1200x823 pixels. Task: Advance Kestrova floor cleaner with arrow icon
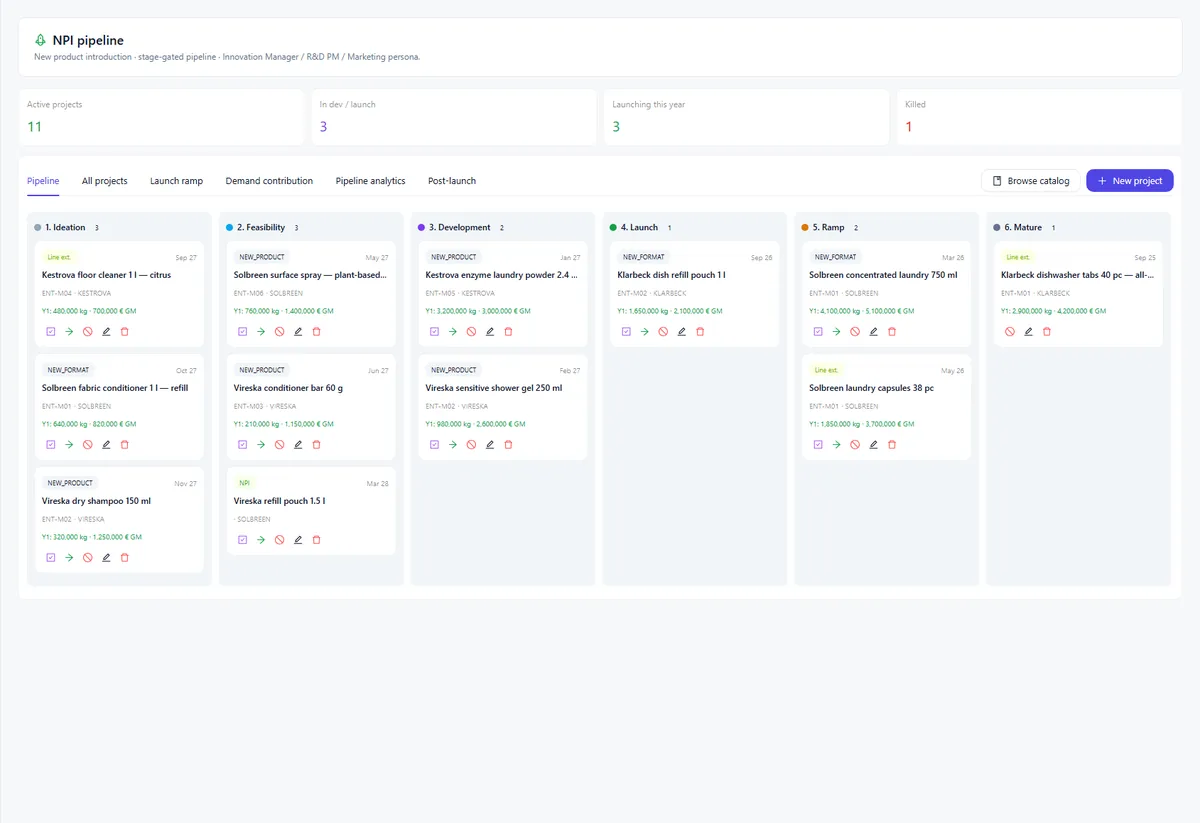point(69,331)
